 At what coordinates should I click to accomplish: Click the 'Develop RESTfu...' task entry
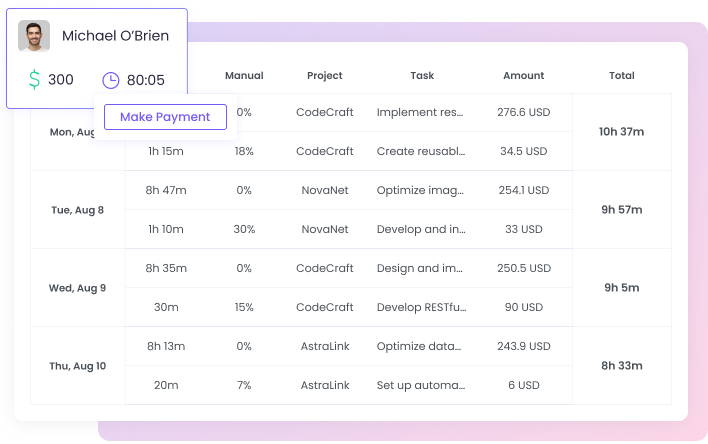pyautogui.click(x=421, y=307)
